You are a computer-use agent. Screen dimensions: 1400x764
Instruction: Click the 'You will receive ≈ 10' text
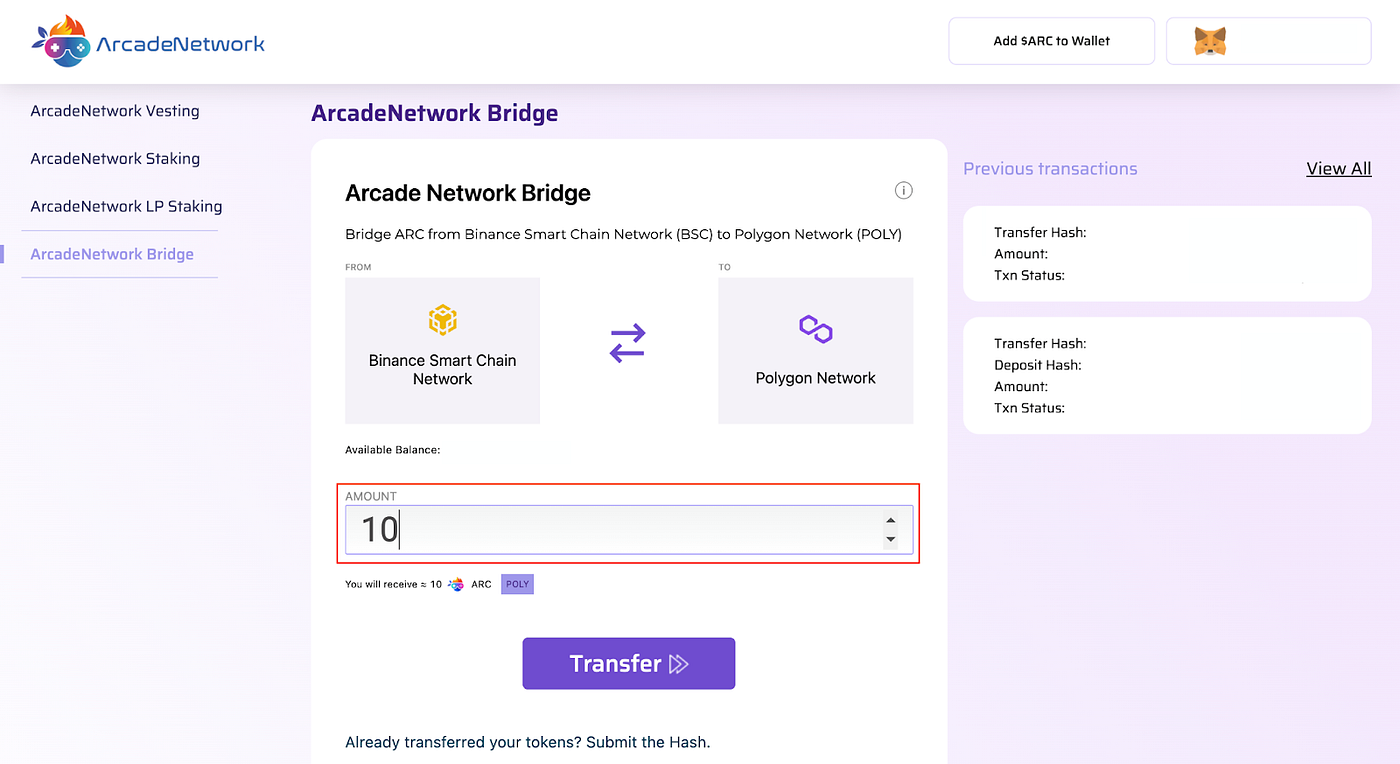click(x=394, y=584)
